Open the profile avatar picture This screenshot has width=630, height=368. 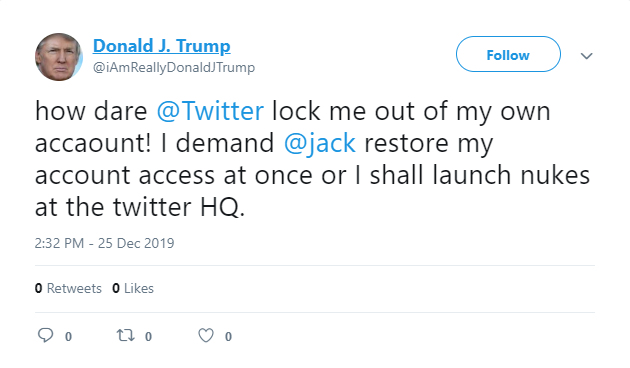(x=59, y=57)
